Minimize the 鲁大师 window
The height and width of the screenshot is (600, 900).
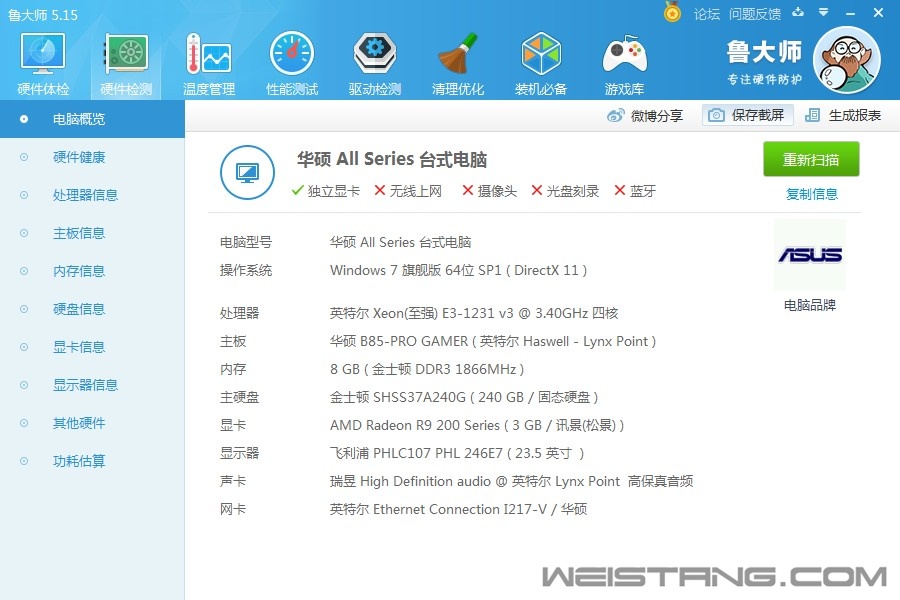[851, 13]
